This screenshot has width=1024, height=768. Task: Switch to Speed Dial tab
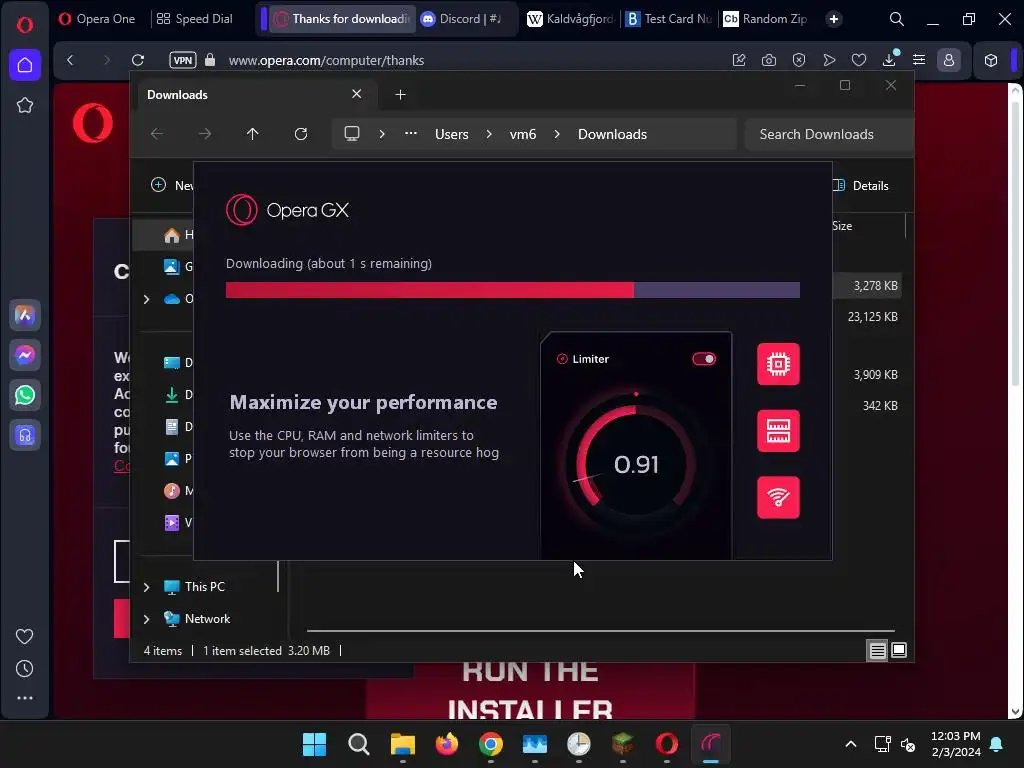click(195, 19)
